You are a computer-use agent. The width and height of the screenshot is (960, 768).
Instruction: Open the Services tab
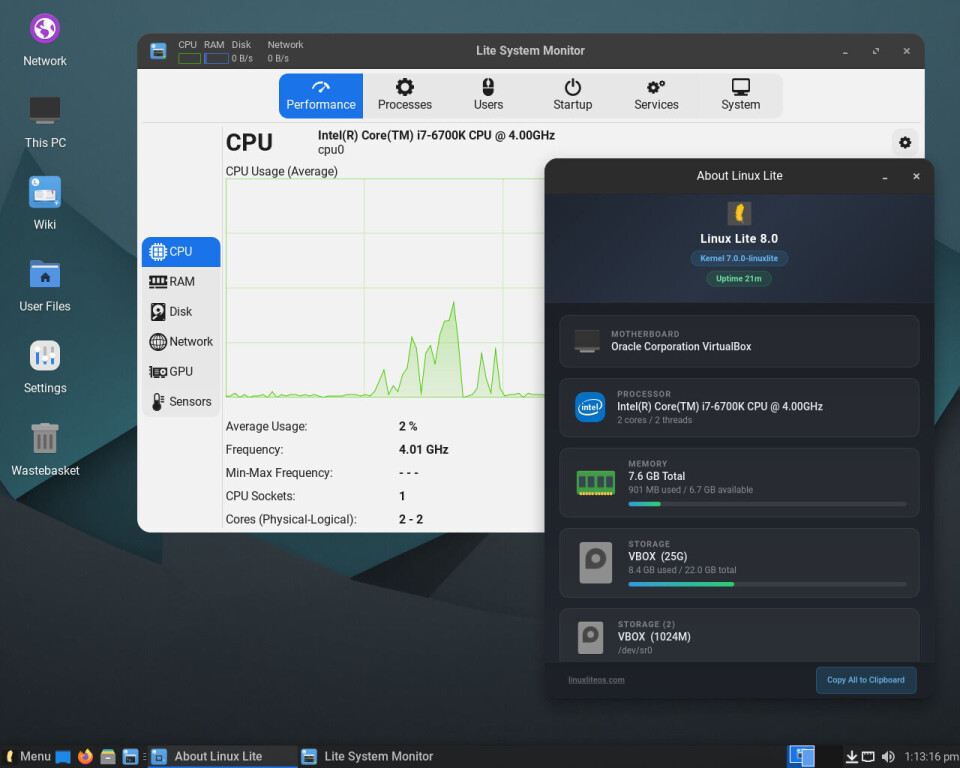click(656, 96)
